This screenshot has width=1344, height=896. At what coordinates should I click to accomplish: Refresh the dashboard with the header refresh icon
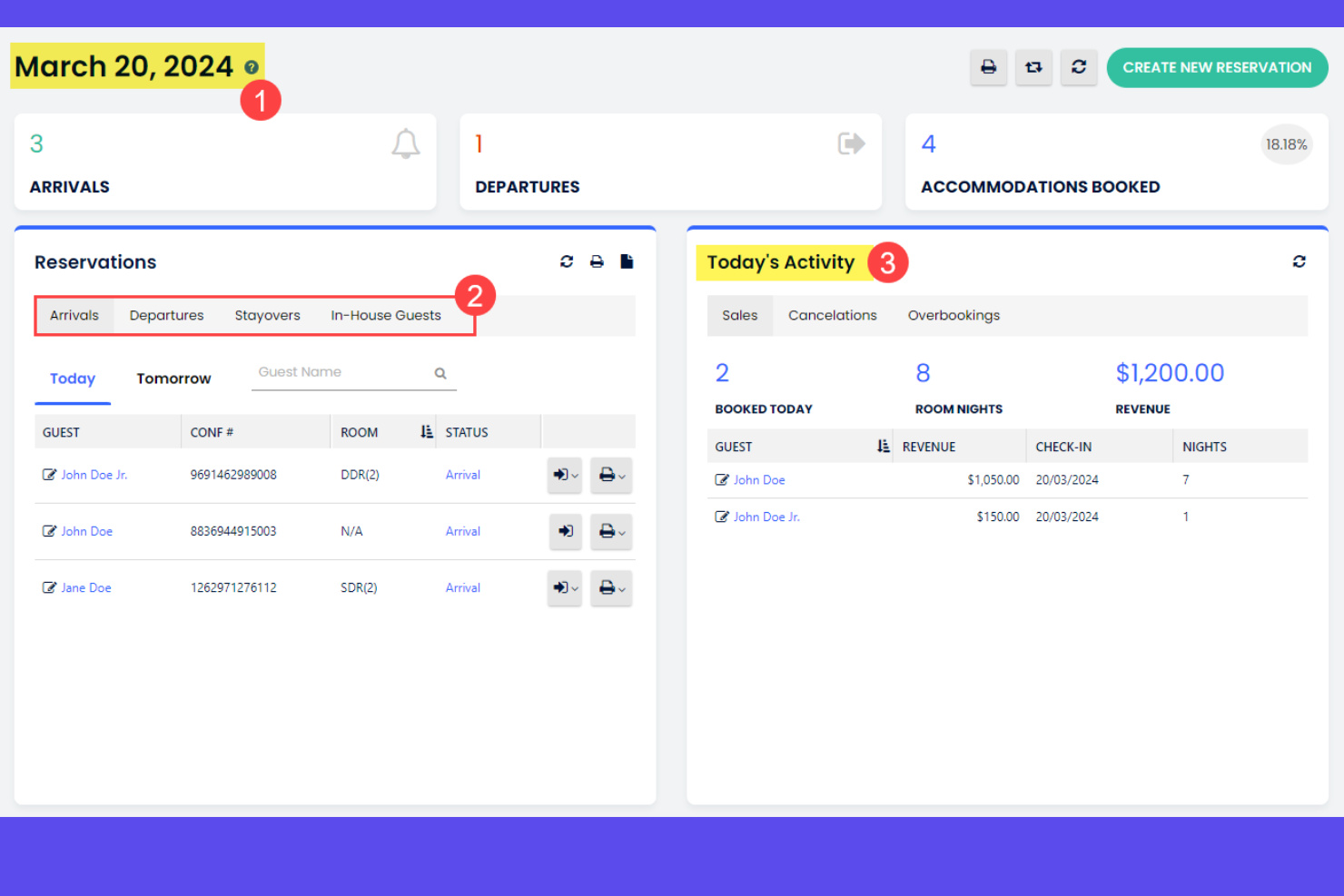(x=1079, y=67)
